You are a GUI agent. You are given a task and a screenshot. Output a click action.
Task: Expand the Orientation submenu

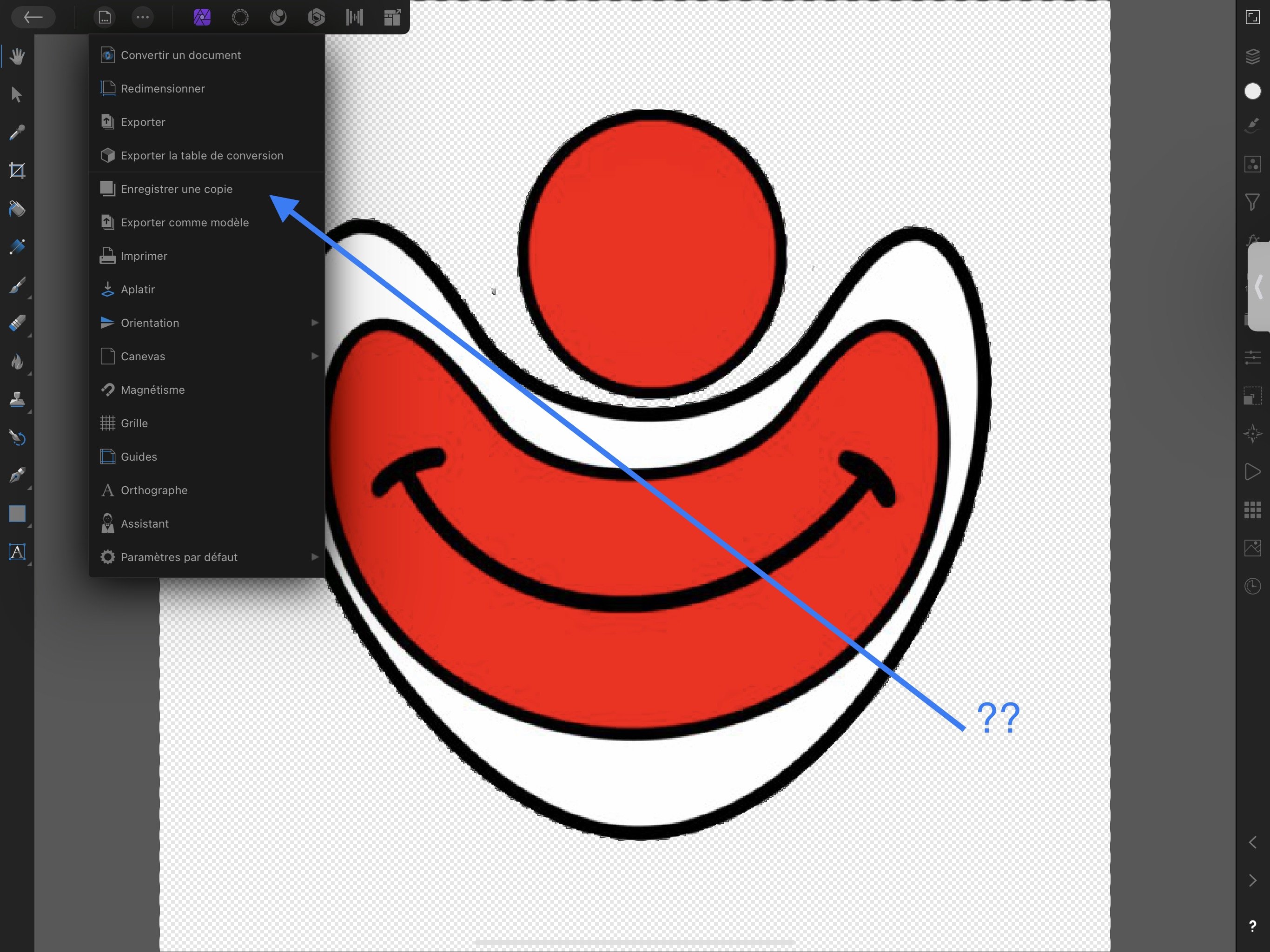coord(207,323)
